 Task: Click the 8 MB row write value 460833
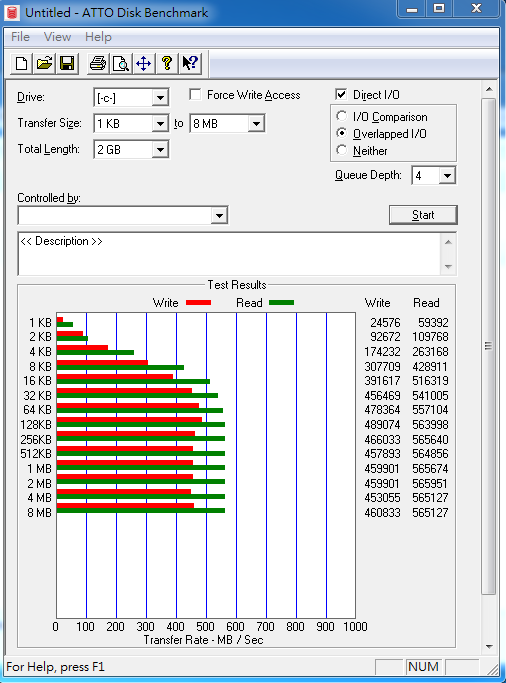(x=382, y=513)
